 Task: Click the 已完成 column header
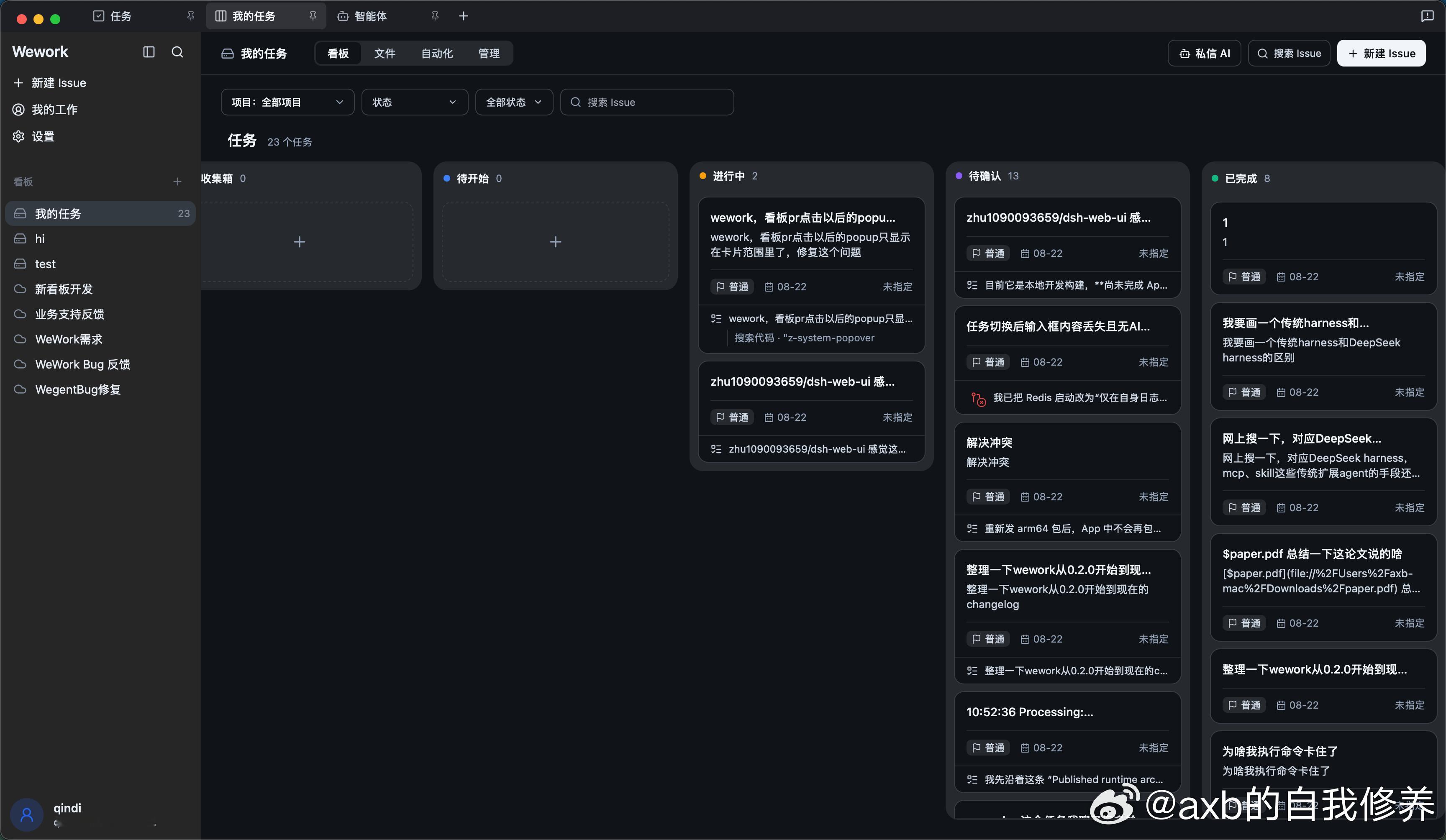pyautogui.click(x=1241, y=179)
